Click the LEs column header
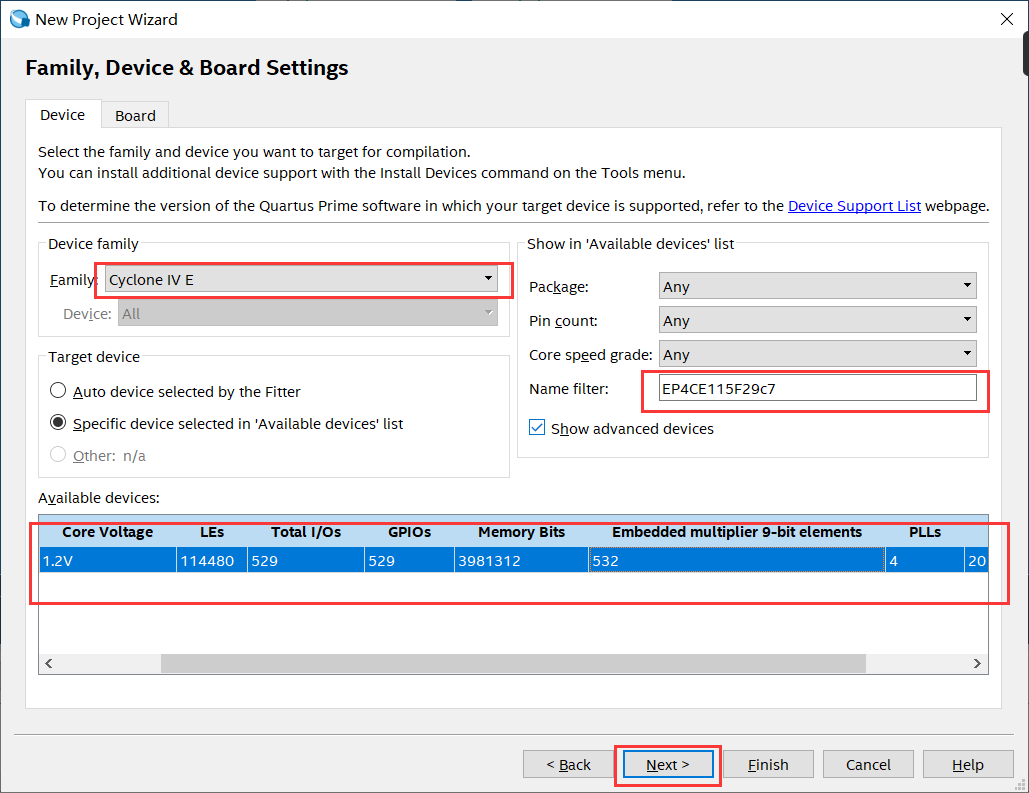Screen dimensions: 1029x793 pyautogui.click(x=212, y=532)
